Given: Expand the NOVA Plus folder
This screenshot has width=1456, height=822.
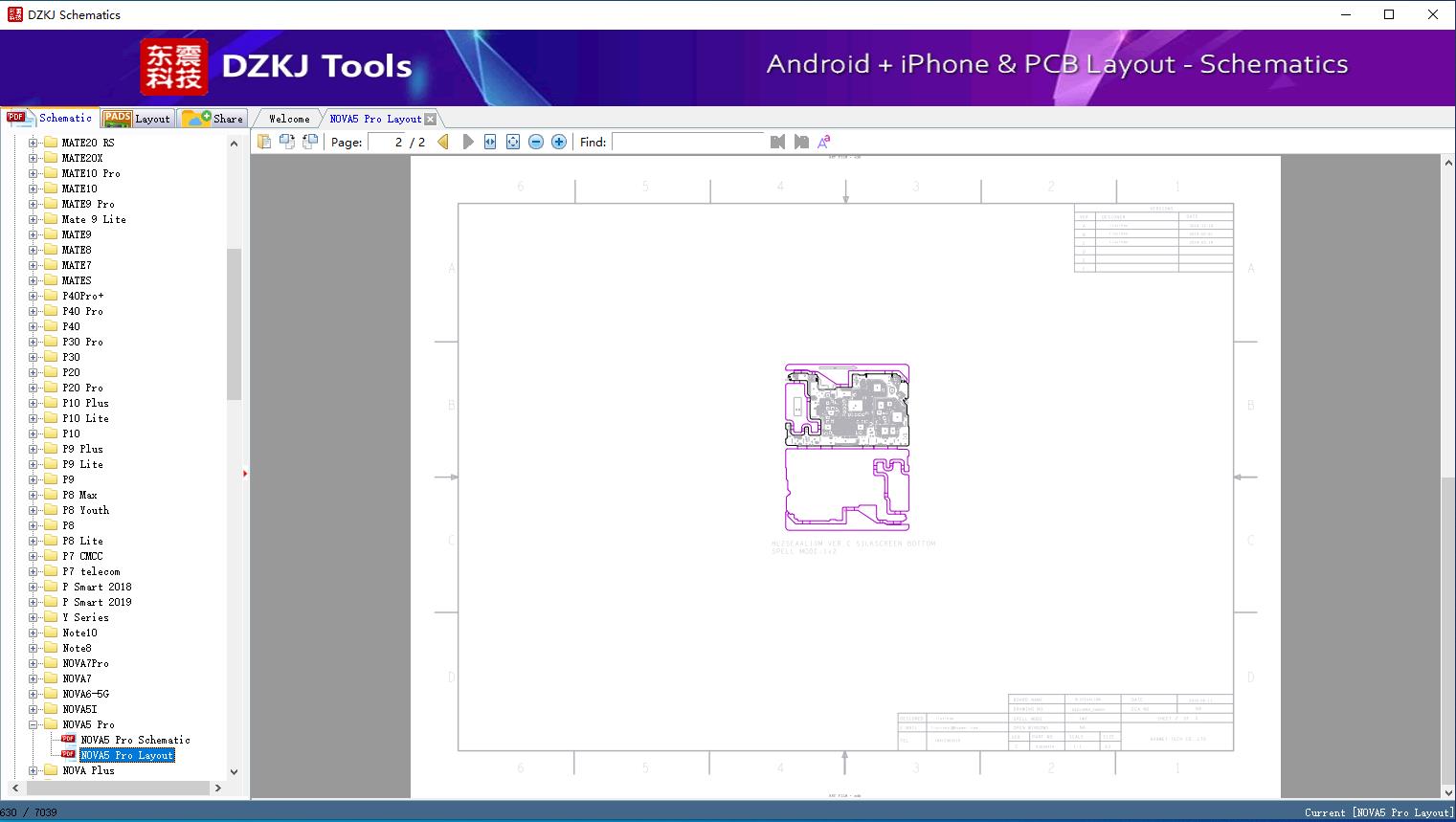Looking at the screenshot, I should coord(34,770).
